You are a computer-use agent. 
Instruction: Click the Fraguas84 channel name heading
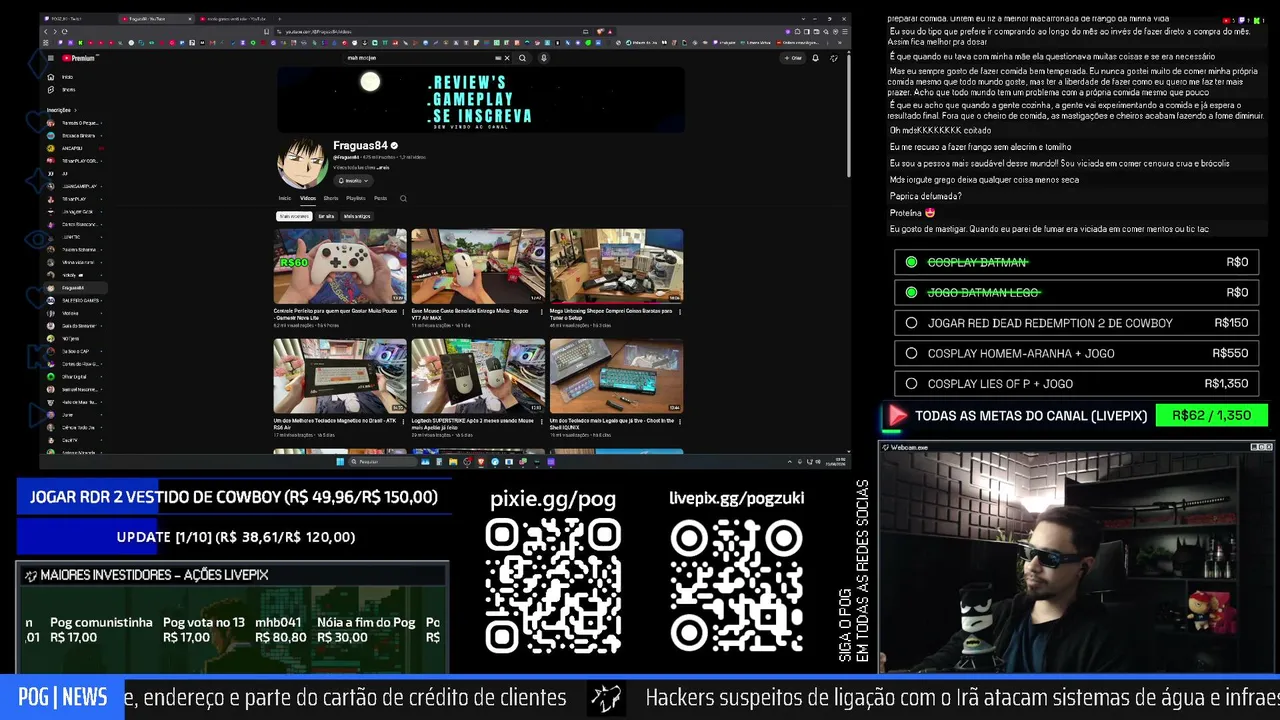click(x=360, y=146)
